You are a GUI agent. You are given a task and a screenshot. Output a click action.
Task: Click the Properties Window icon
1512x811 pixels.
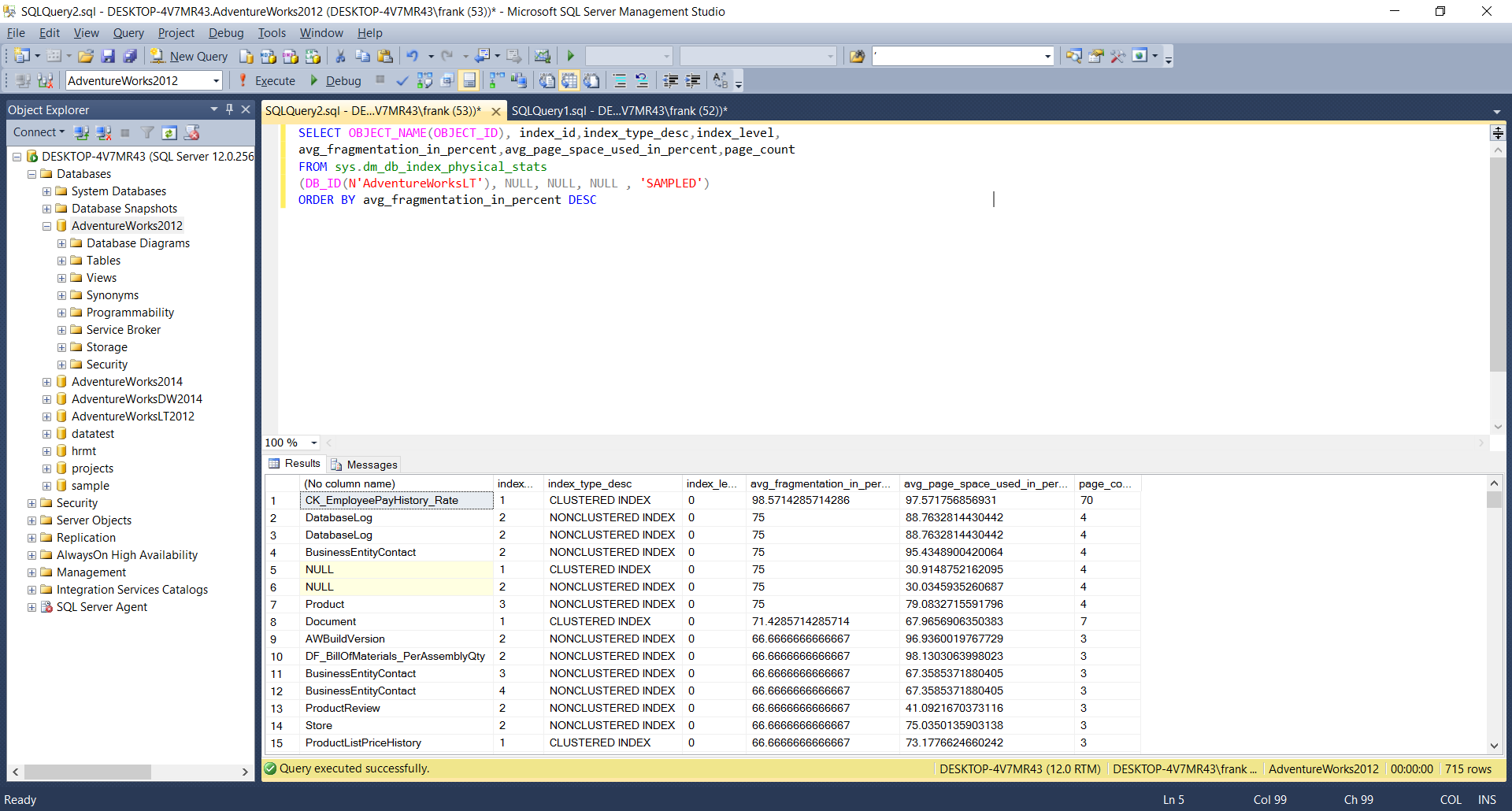tap(1095, 56)
